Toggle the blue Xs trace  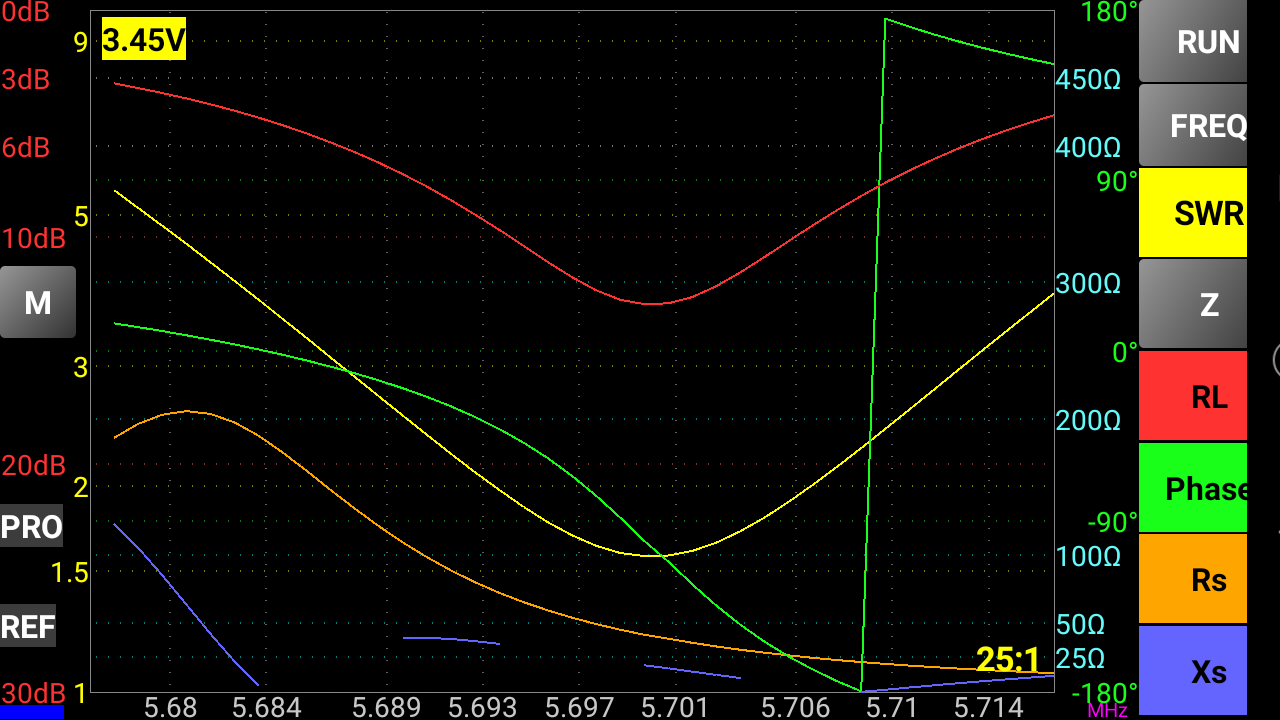click(x=1193, y=671)
